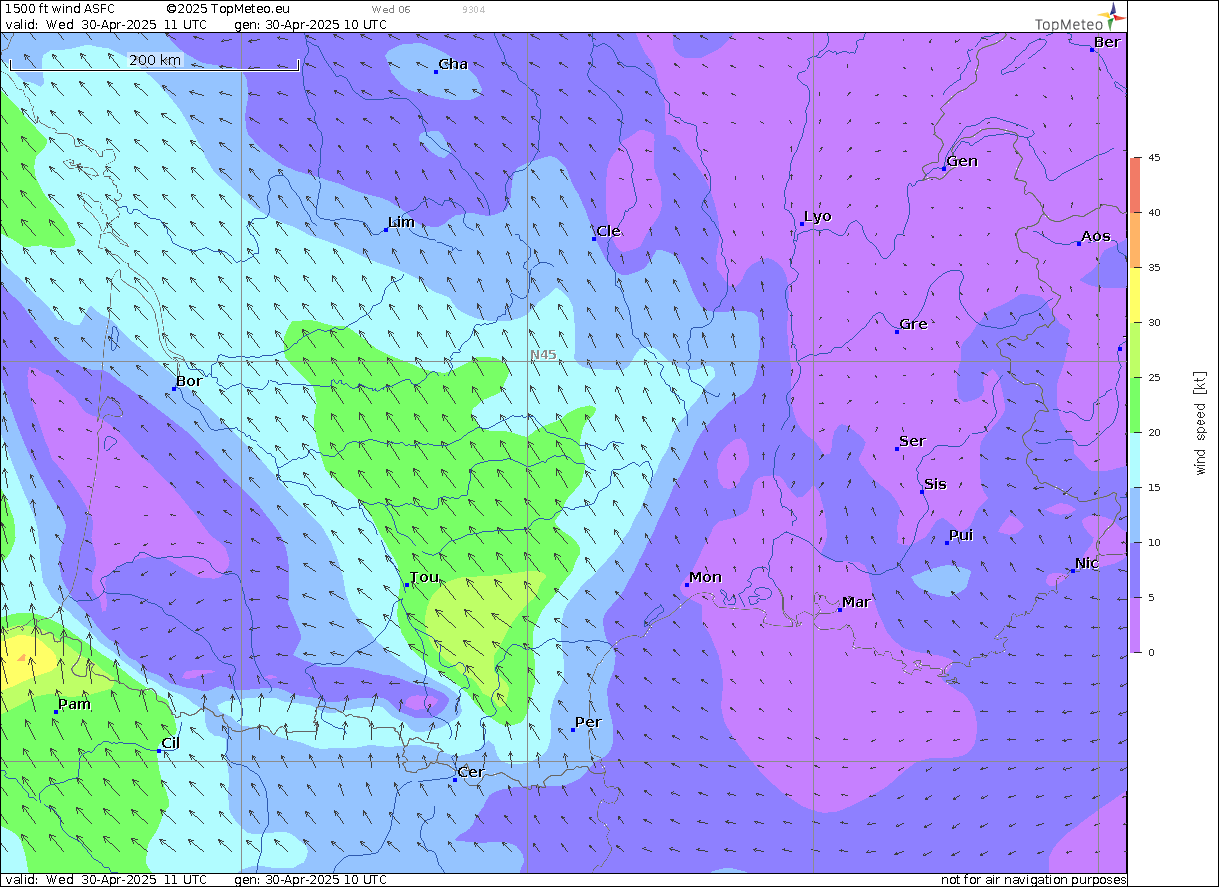Select the Ber city label

(x=1107, y=42)
